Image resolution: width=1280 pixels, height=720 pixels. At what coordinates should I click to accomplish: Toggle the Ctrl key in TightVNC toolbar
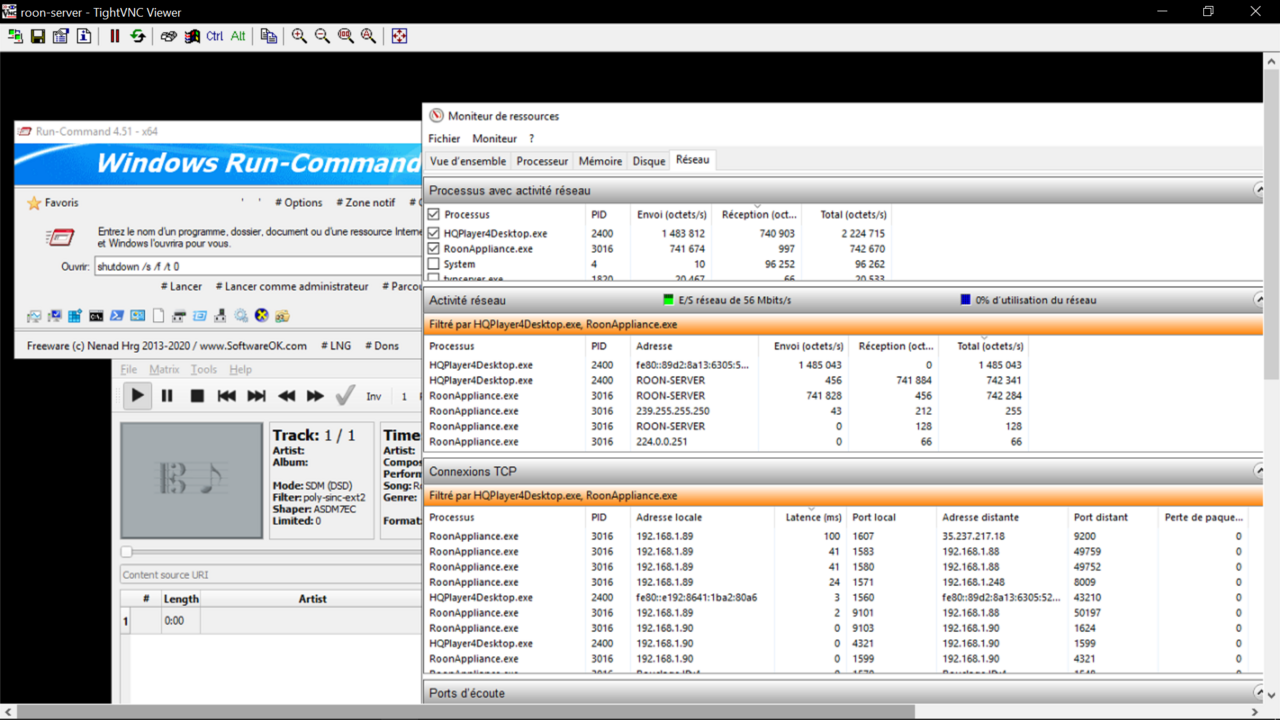pyautogui.click(x=215, y=36)
